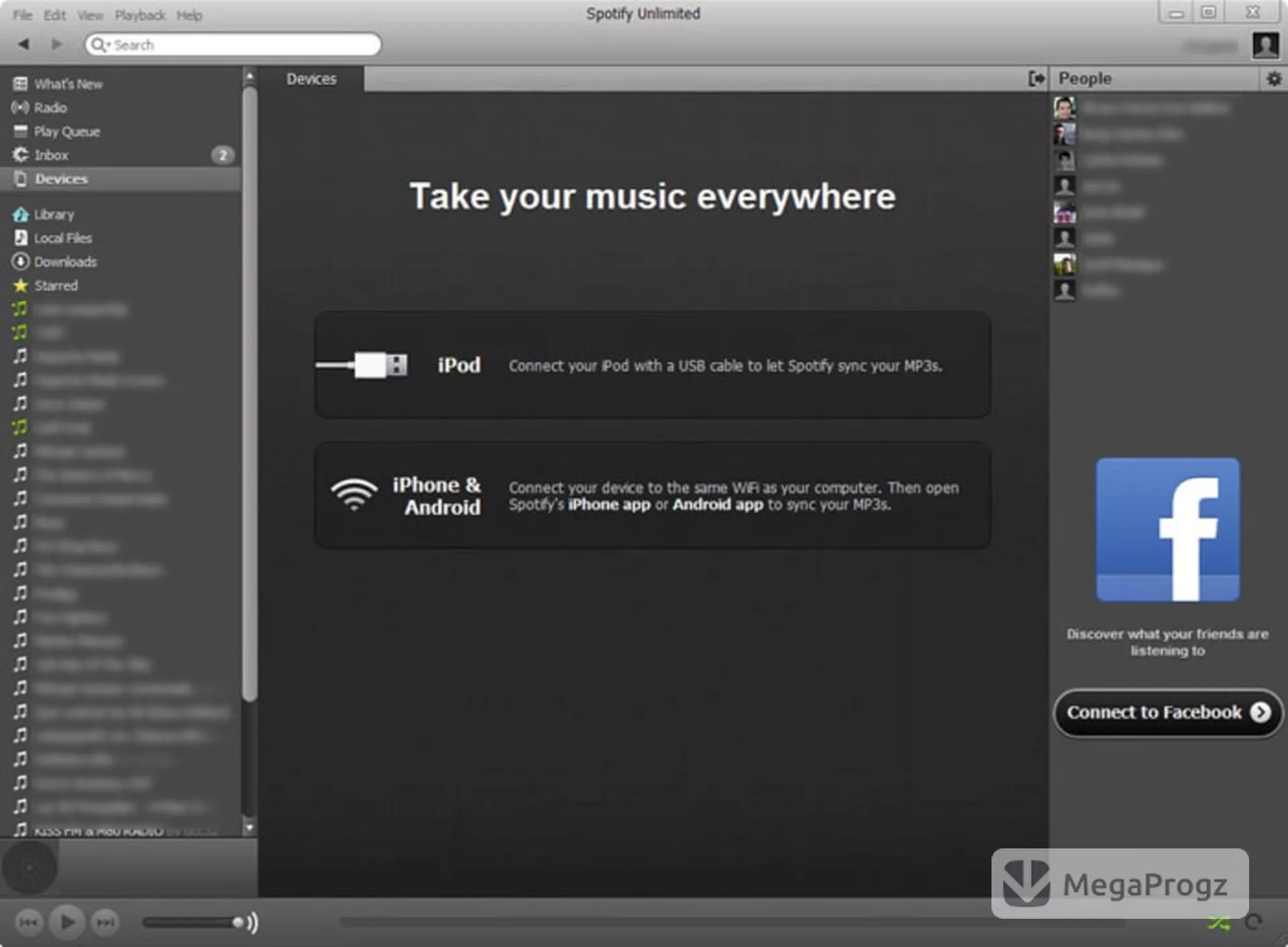Click the play button
1288x947 pixels.
pyautogui.click(x=67, y=922)
